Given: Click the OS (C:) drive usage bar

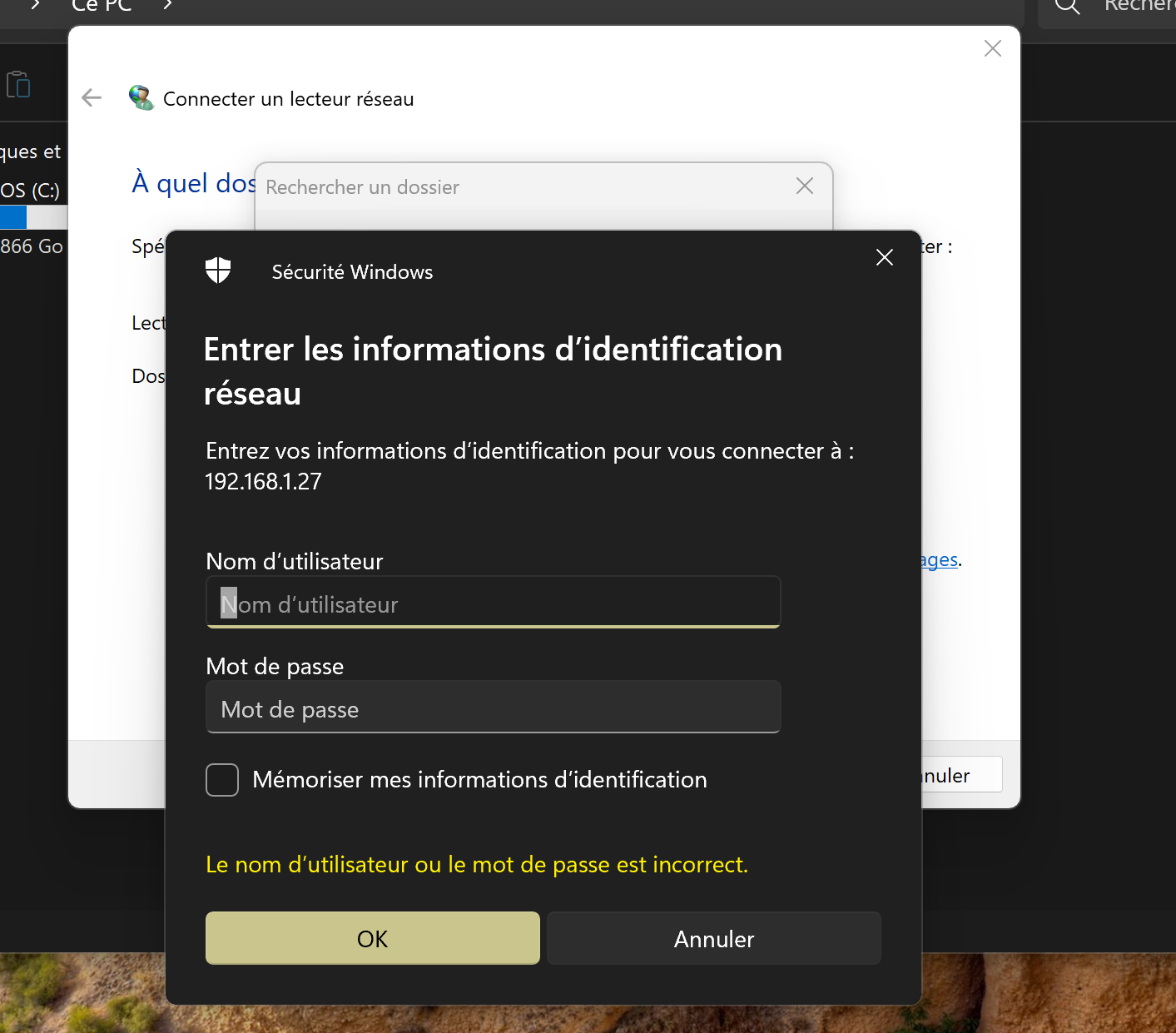Looking at the screenshot, I should (33, 217).
